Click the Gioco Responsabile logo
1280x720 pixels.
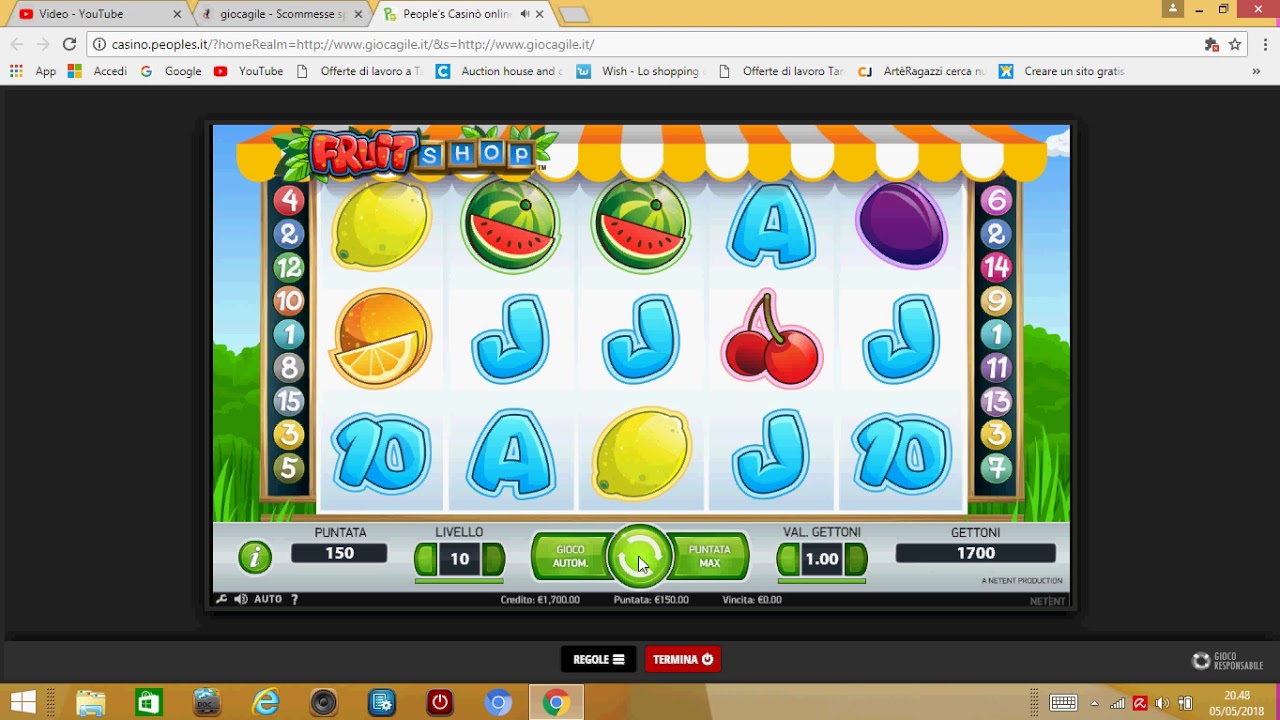[x=1227, y=661]
